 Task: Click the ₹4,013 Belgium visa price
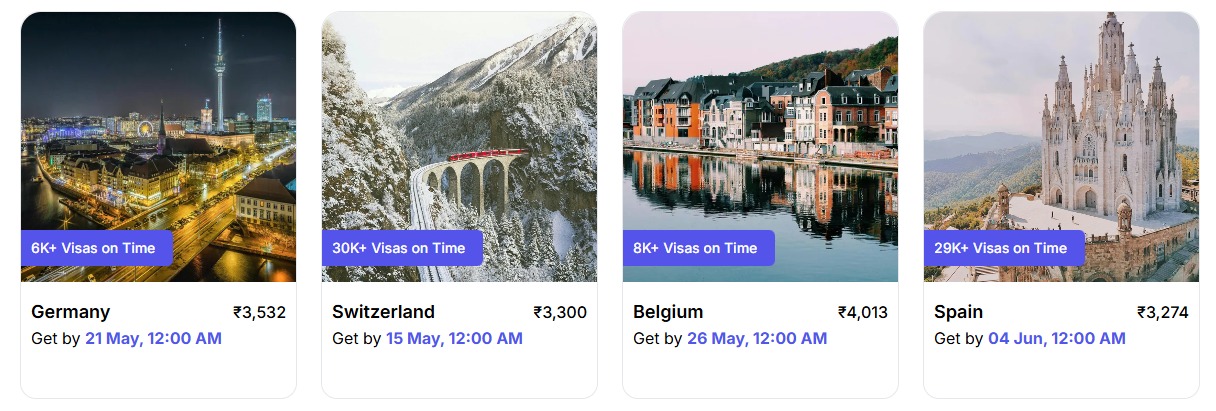[x=862, y=313]
